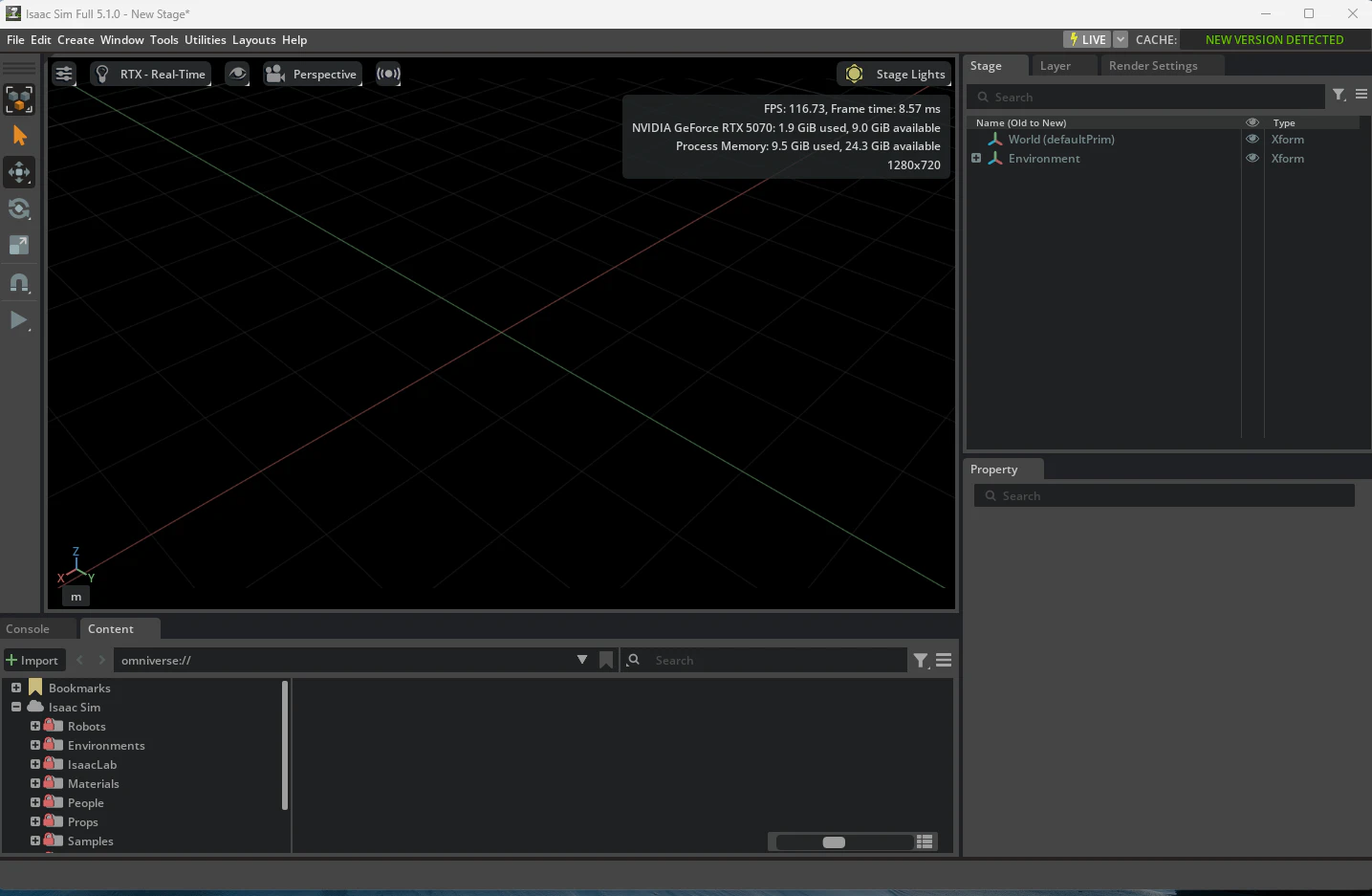Open the Perspective camera menu
Screen dimensions: 1372x896
pos(313,74)
